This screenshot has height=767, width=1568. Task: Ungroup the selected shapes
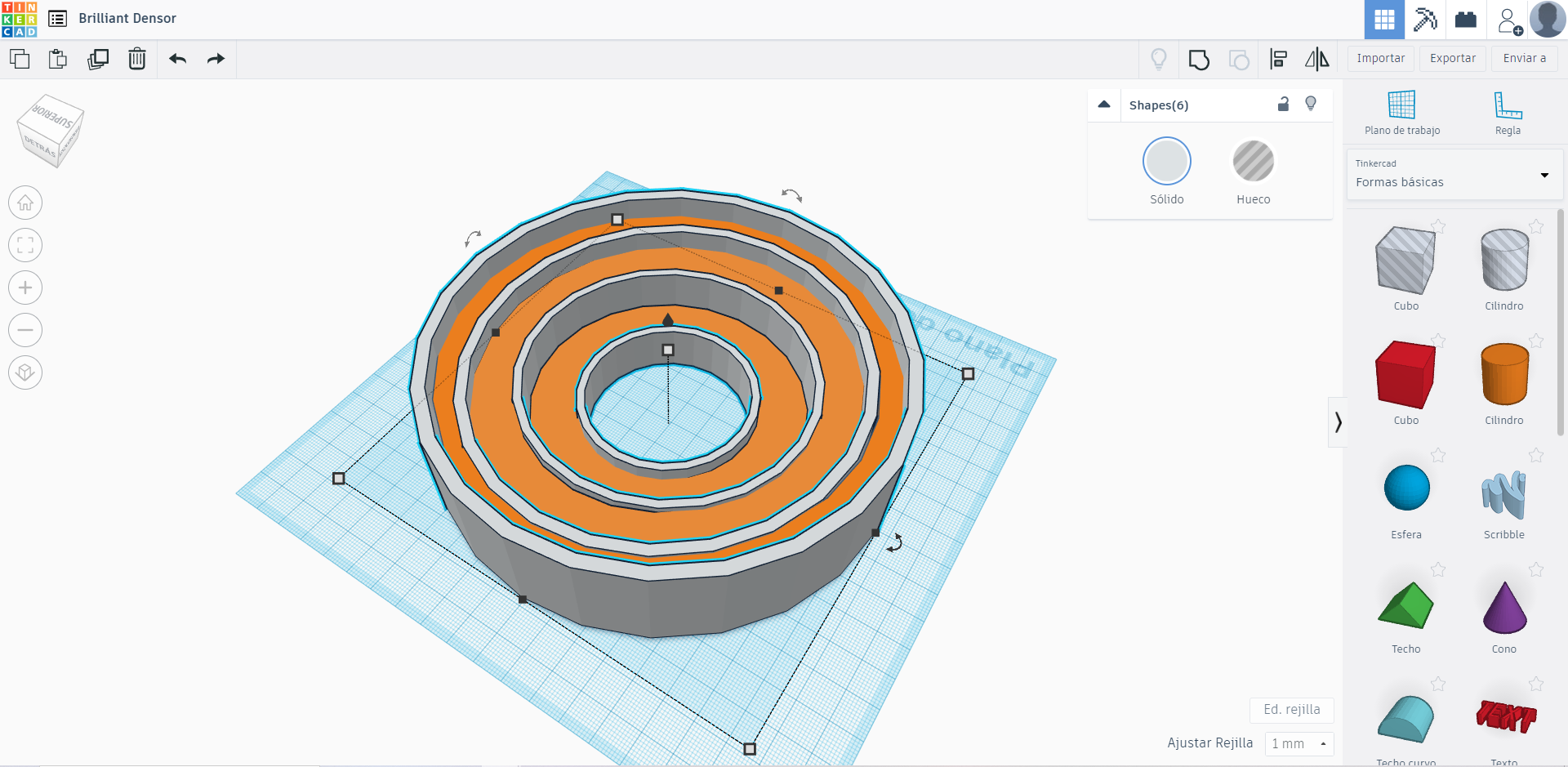pos(1239,60)
